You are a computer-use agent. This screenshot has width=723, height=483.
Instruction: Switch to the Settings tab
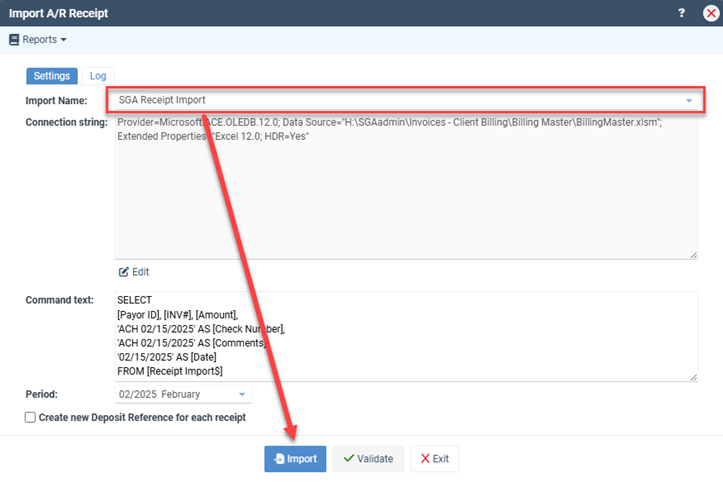coord(52,76)
